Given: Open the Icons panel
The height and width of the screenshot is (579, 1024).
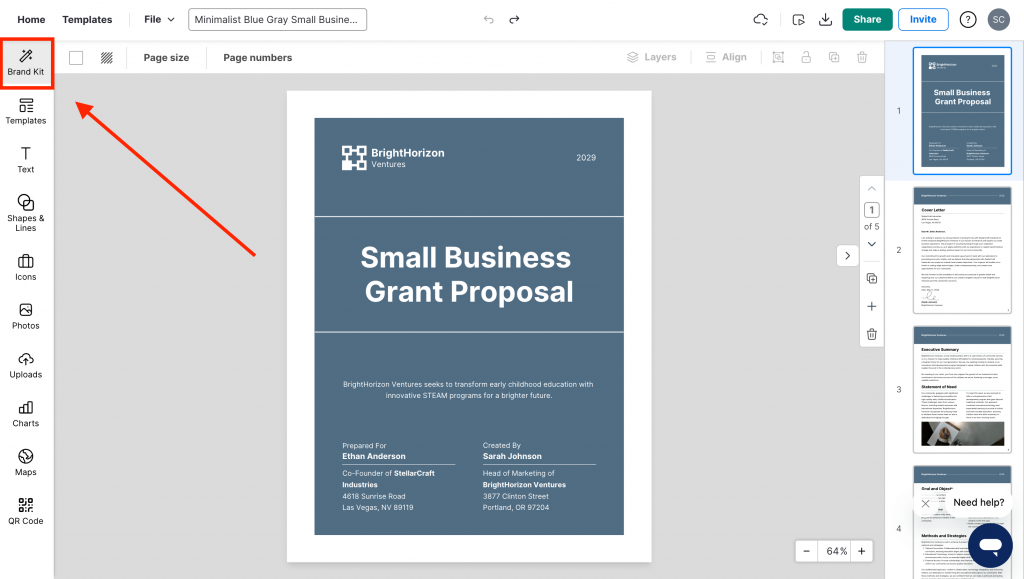Looking at the screenshot, I should [26, 267].
